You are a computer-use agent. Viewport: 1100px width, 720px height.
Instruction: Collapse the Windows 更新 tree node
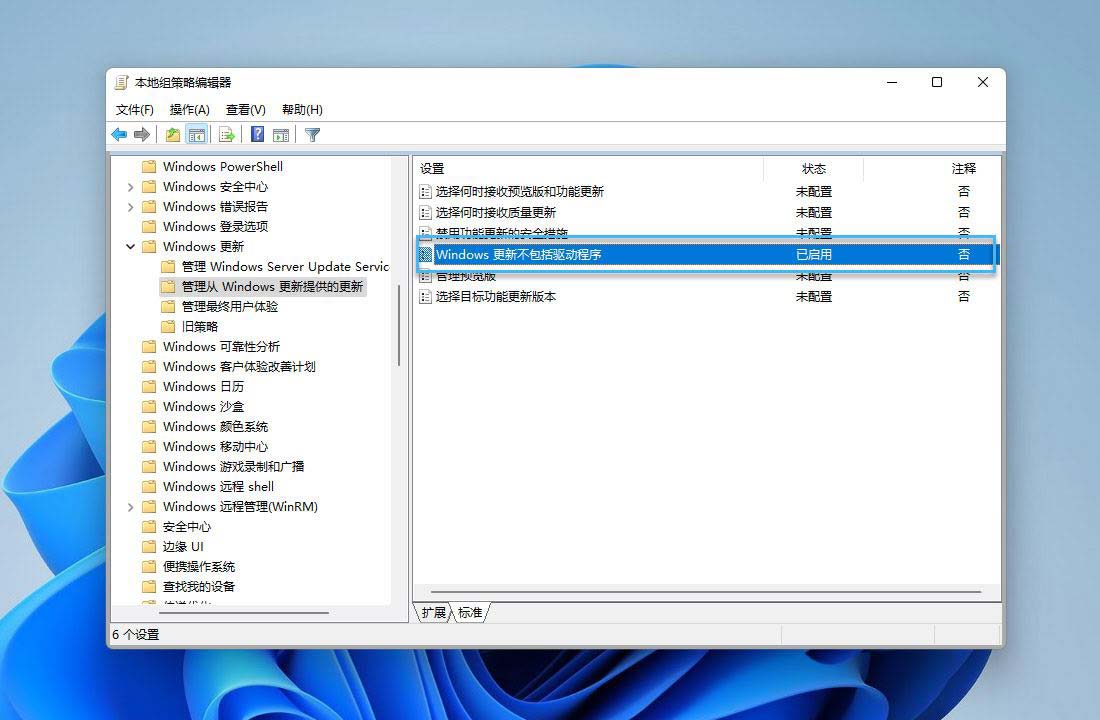click(x=130, y=246)
